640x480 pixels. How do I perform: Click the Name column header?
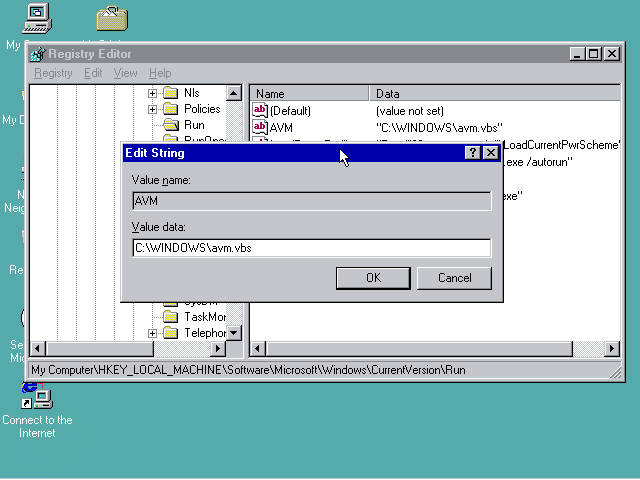click(309, 93)
